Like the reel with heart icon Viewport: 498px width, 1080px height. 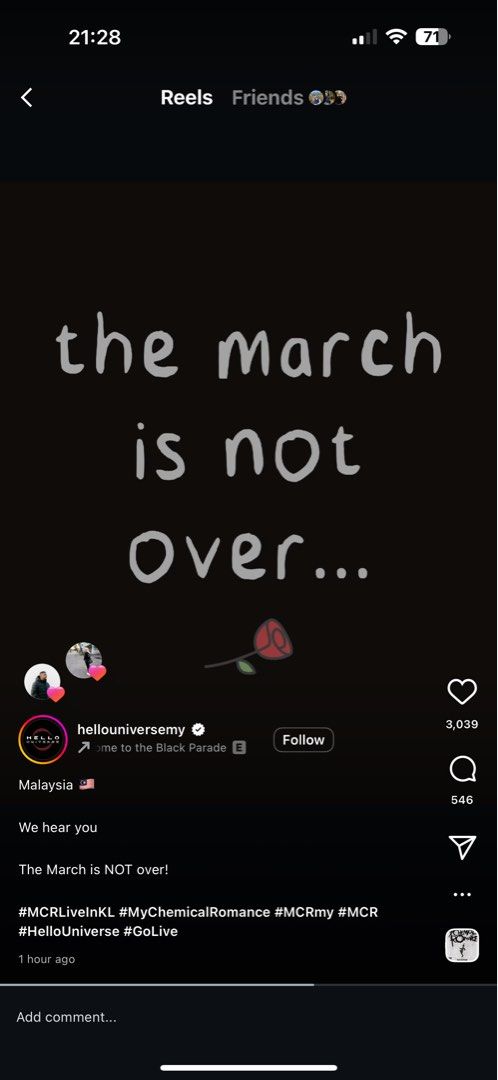462,692
